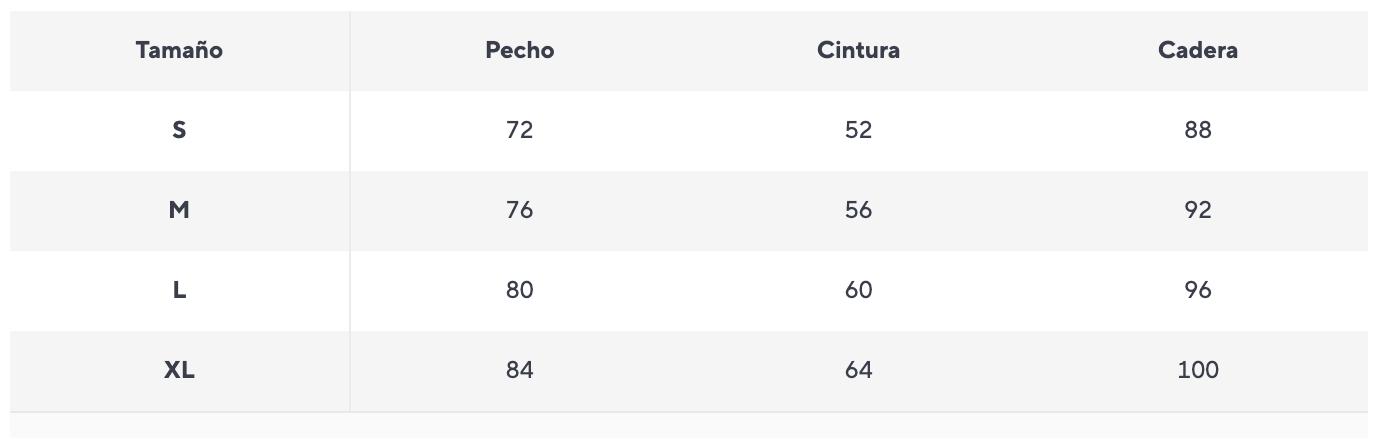Select the L size row label
Screen dimensions: 1376x438
[179, 290]
